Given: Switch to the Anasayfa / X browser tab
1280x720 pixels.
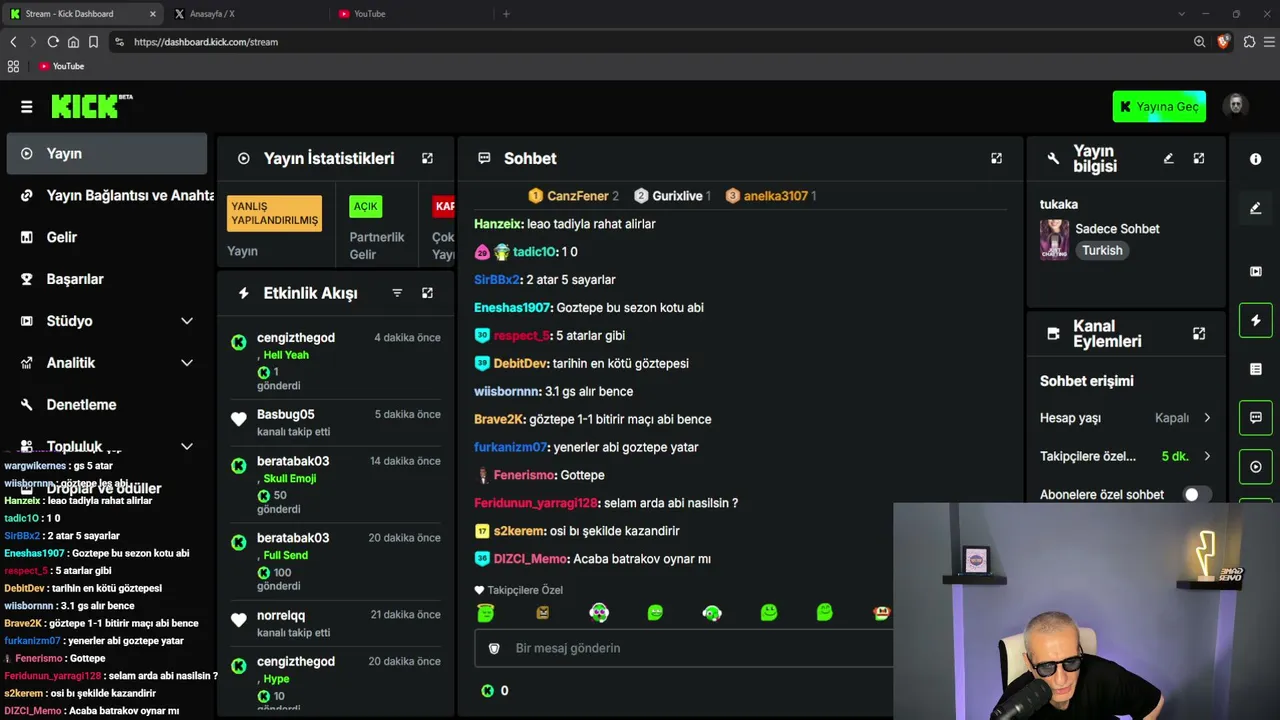Looking at the screenshot, I should [x=247, y=14].
